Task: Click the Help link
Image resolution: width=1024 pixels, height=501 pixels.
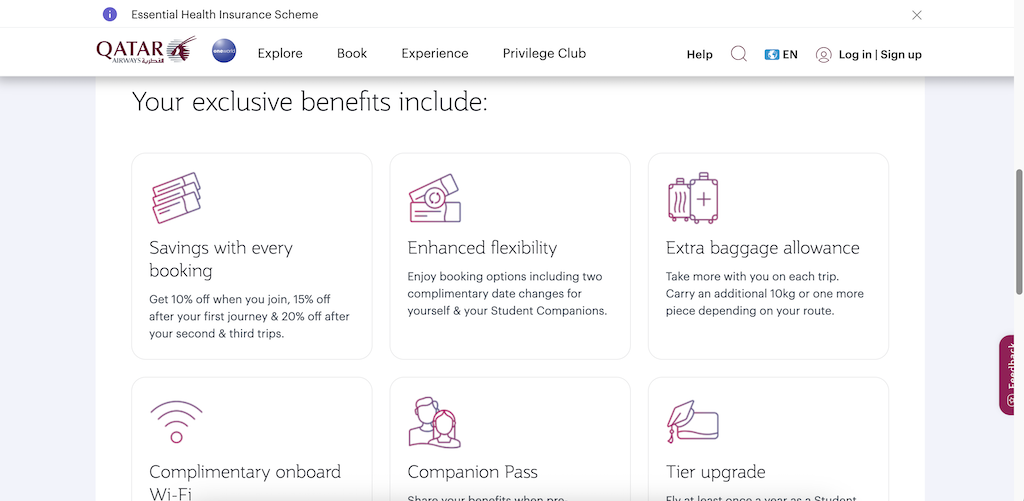Action: coord(699,54)
